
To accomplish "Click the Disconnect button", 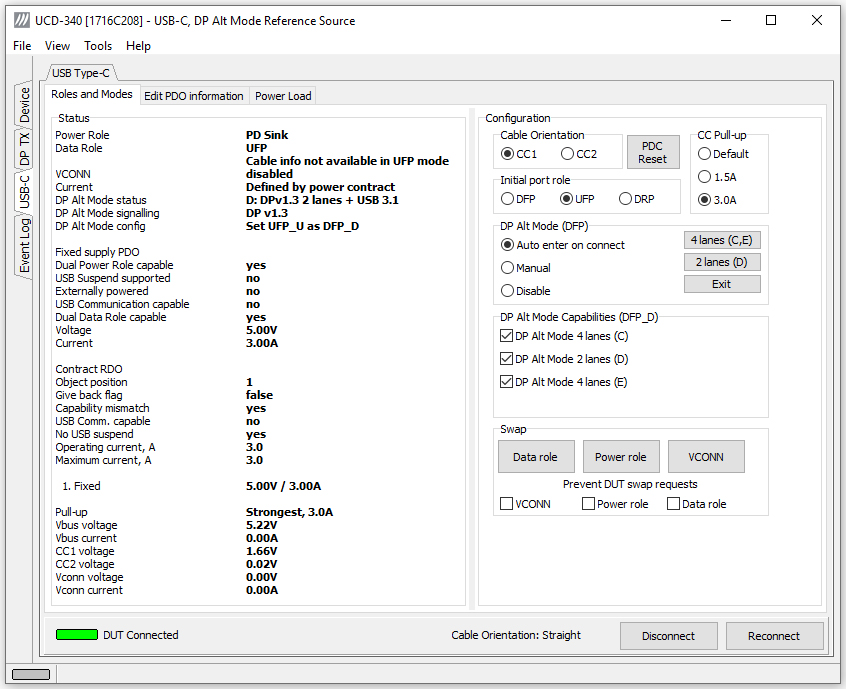I will (668, 636).
